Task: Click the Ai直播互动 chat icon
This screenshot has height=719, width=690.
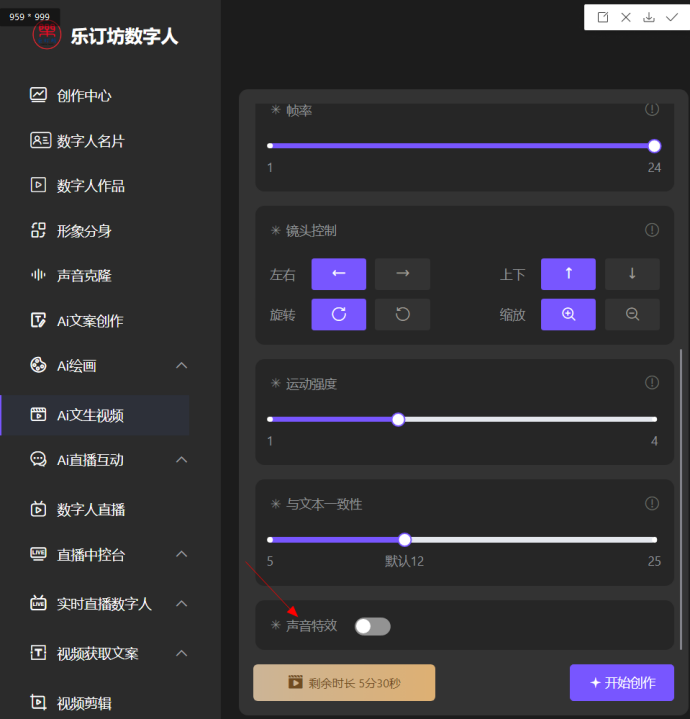Action: click(x=38, y=459)
